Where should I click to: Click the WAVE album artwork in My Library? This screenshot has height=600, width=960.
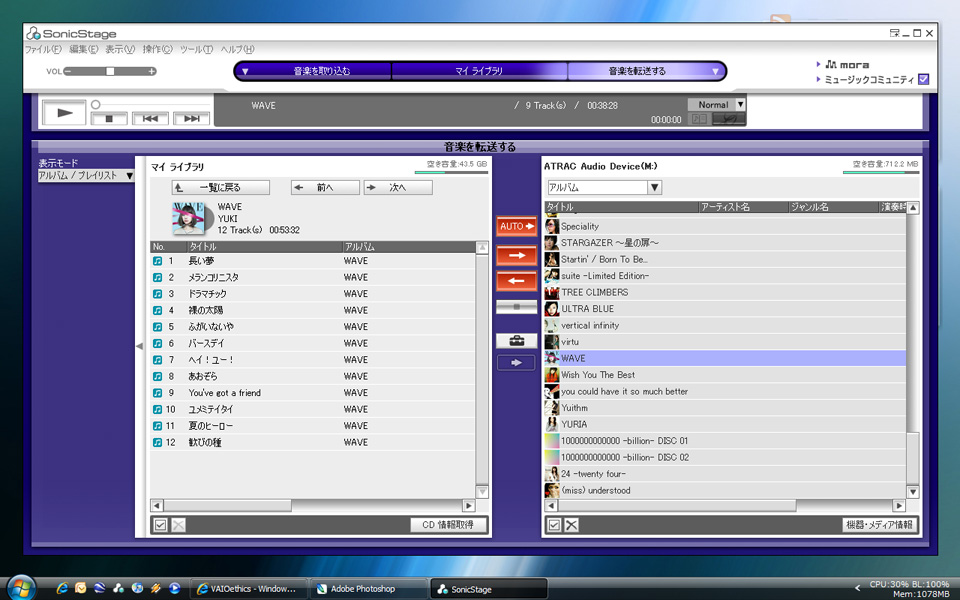tap(189, 218)
